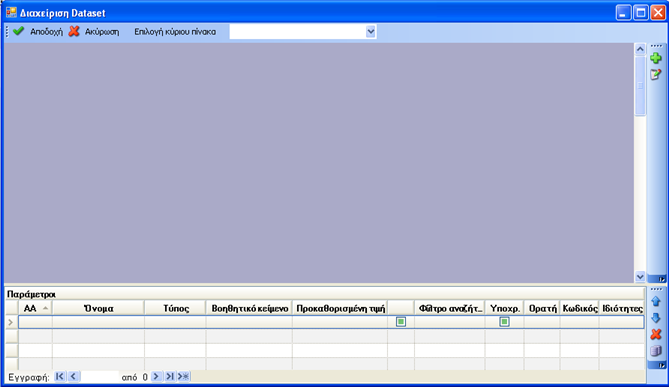The image size is (669, 387).
Task: Expand toolbar overflow beside parameters grid
Action: [x=661, y=366]
